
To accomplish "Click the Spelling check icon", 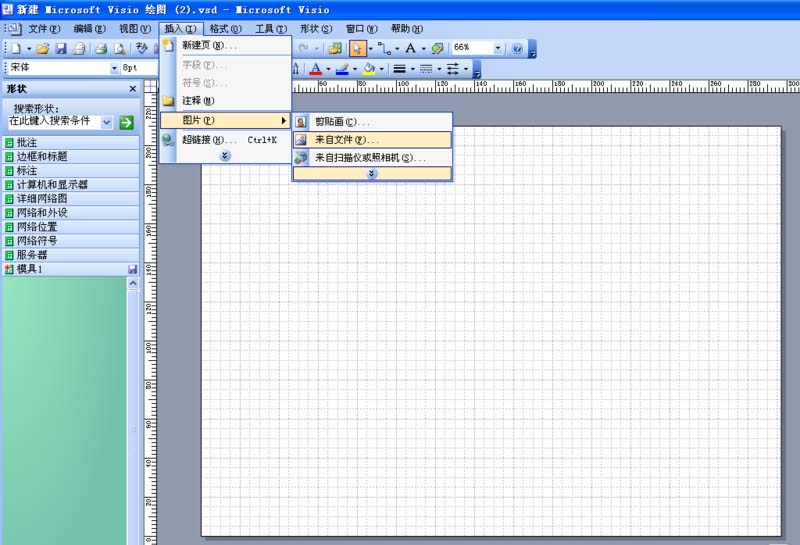I will (142, 48).
